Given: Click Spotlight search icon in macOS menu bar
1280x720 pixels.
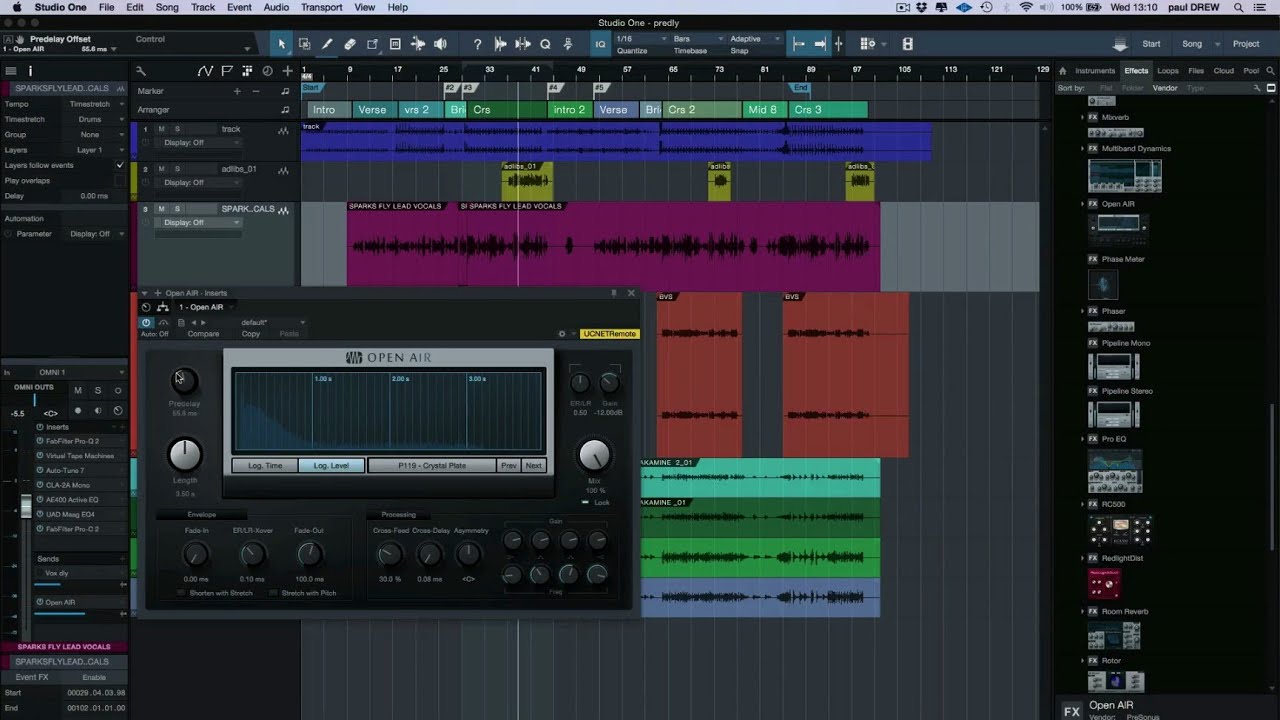Looking at the screenshot, I should pyautogui.click(x=1238, y=7).
